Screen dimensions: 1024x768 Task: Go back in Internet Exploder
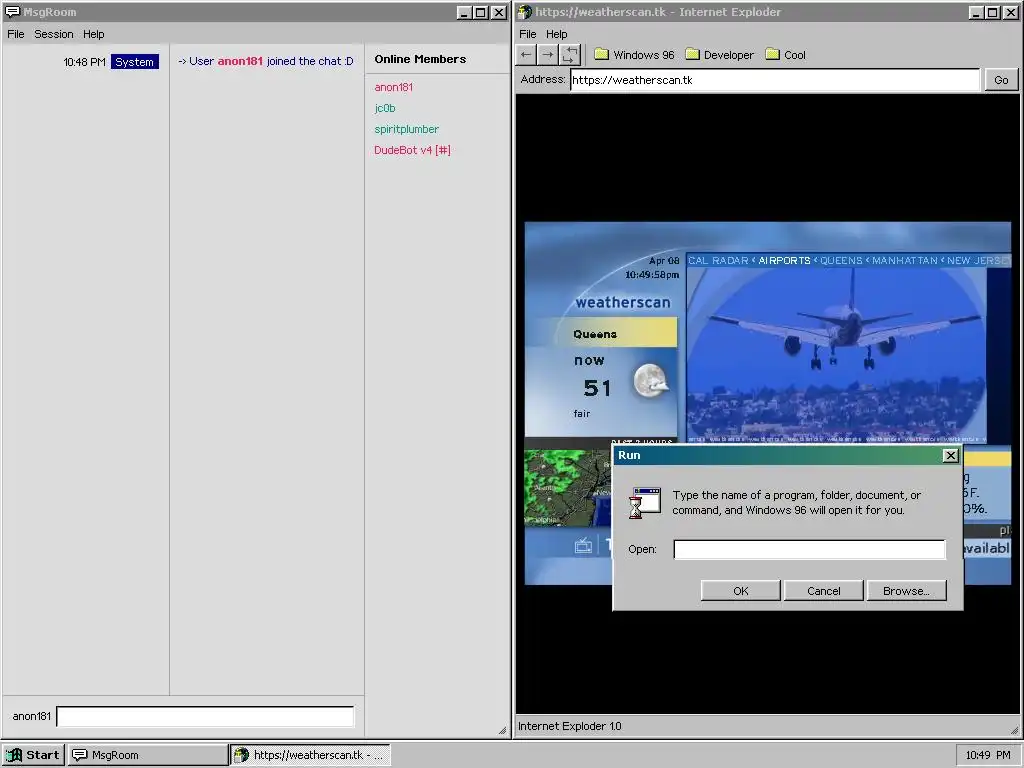(526, 55)
